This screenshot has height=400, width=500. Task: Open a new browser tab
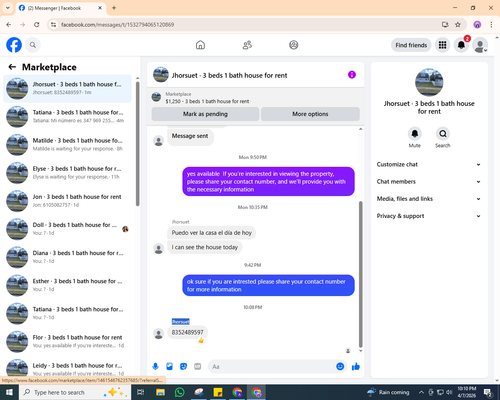coord(114,8)
